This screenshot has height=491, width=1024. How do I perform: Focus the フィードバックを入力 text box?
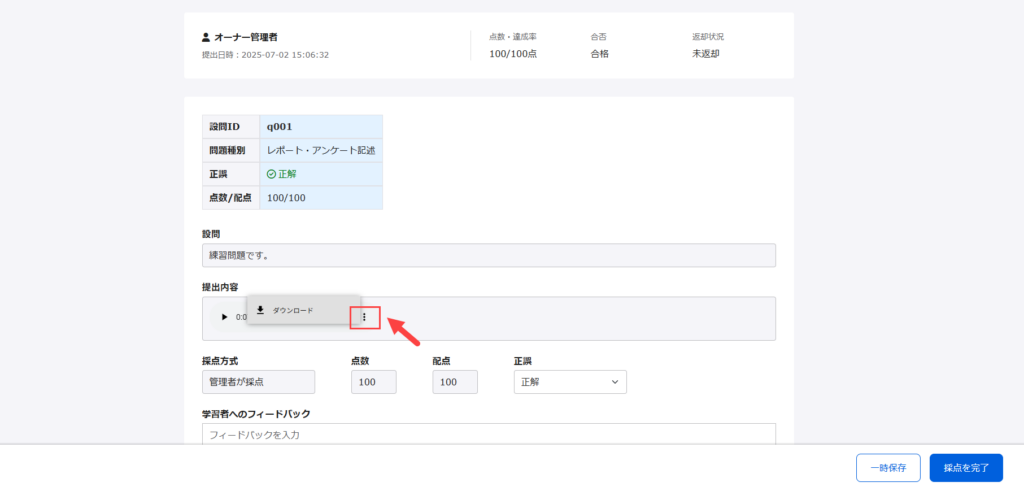click(489, 434)
